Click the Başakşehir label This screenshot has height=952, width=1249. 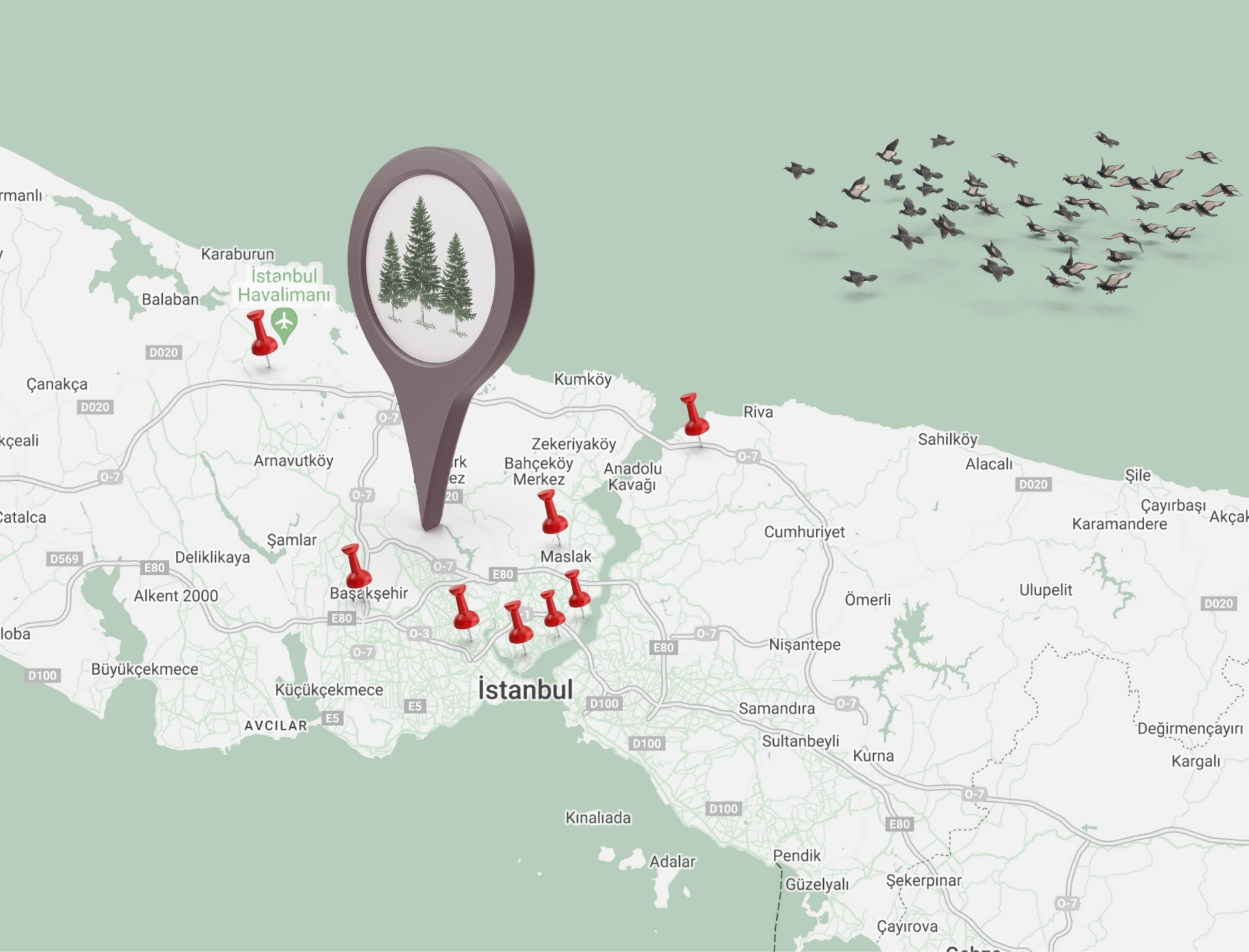pyautogui.click(x=368, y=593)
